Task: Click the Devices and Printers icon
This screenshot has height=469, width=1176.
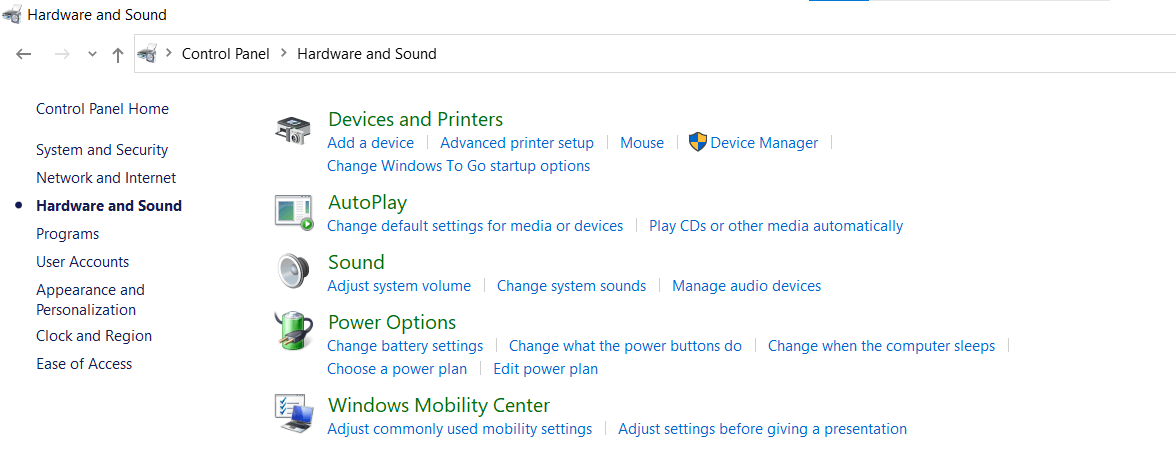Action: point(293,131)
